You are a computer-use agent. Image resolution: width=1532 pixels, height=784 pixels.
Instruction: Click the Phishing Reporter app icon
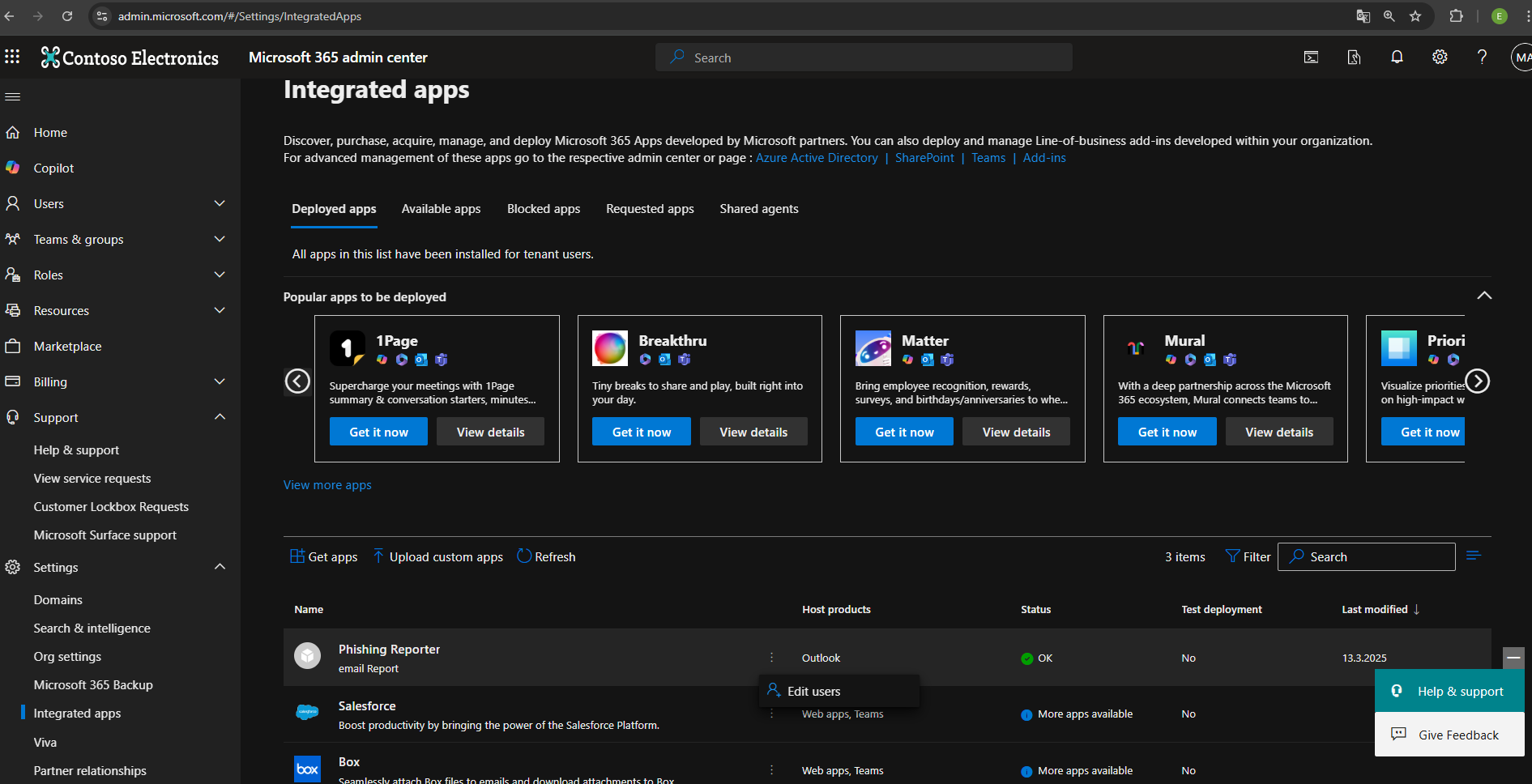point(307,655)
